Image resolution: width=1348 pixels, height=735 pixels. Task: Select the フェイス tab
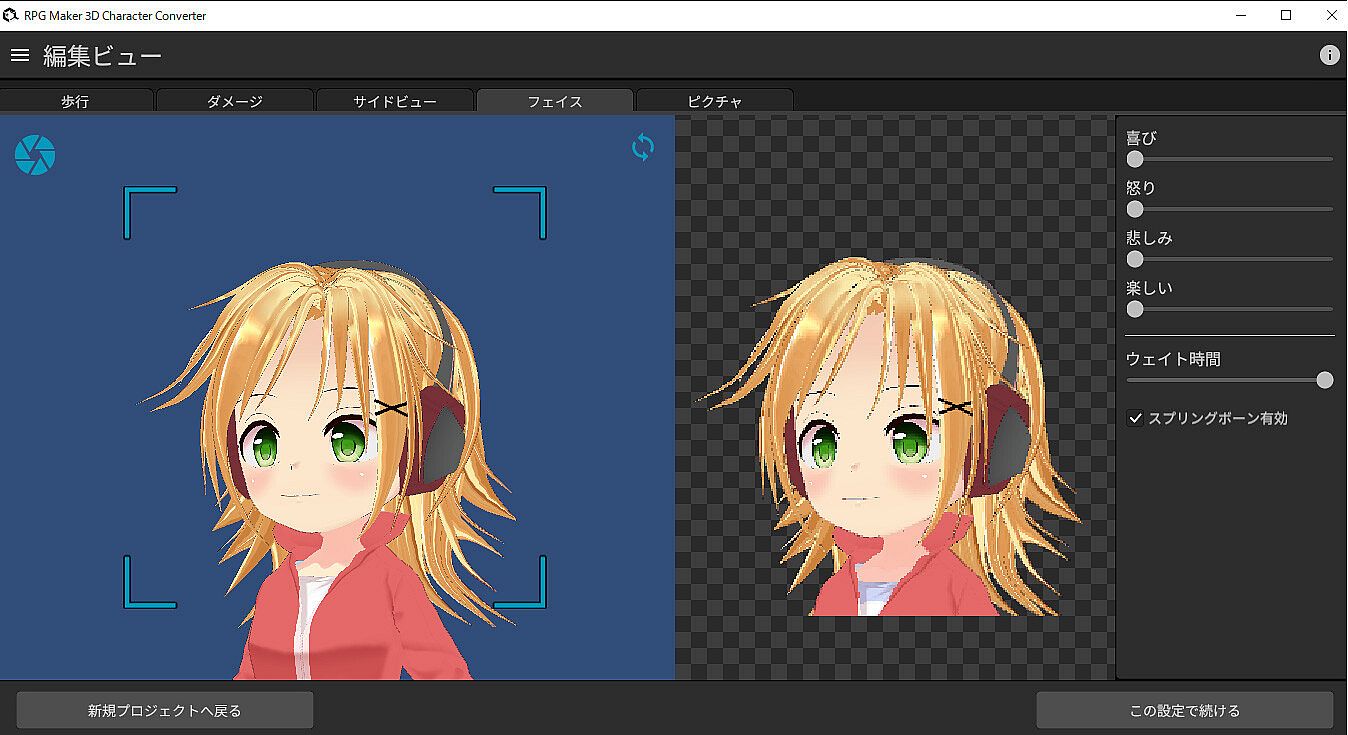(x=555, y=101)
